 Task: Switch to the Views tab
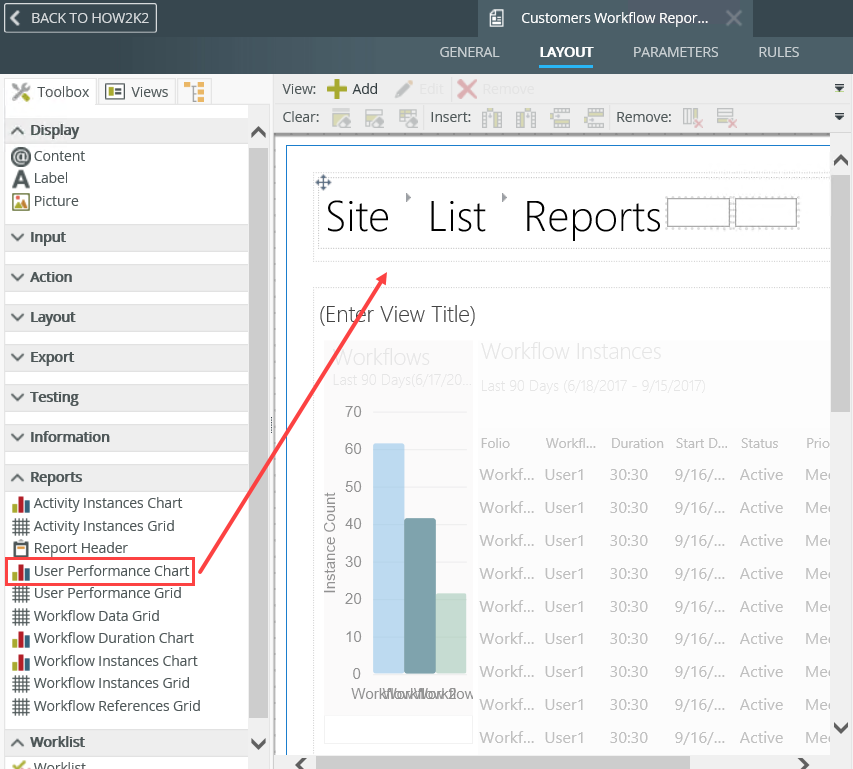coord(136,90)
